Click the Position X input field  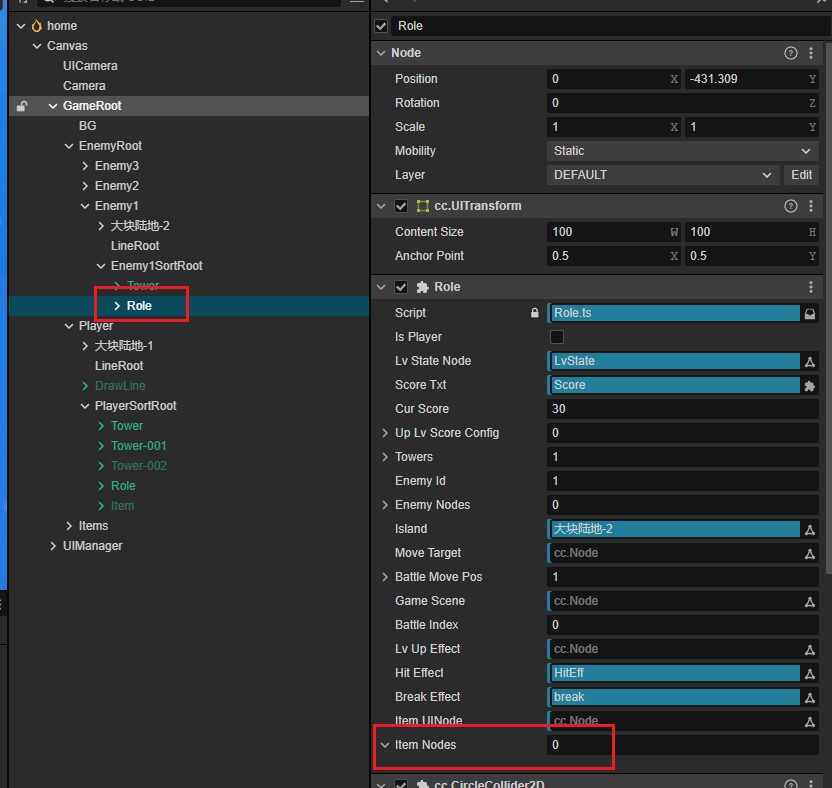coord(613,79)
